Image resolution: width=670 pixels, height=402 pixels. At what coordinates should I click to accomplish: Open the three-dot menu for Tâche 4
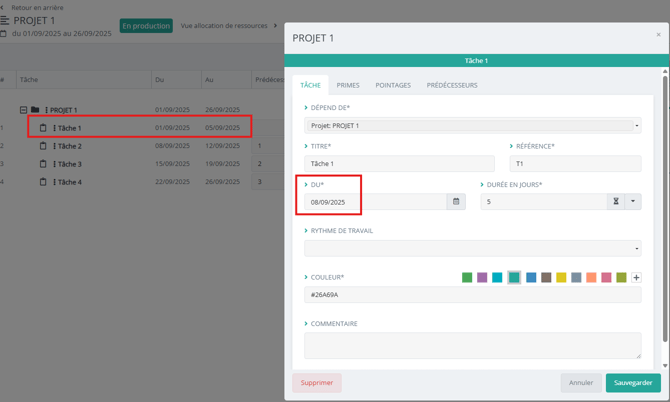click(x=54, y=182)
